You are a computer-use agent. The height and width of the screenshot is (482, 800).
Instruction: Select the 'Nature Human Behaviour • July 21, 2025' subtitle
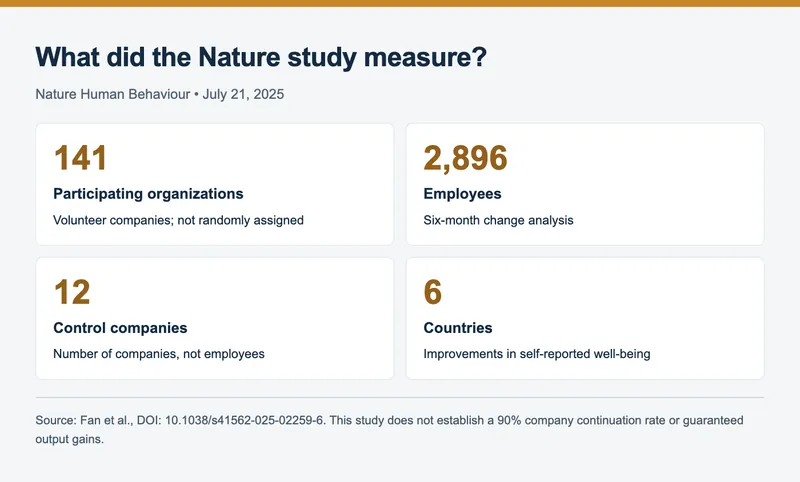(x=160, y=94)
